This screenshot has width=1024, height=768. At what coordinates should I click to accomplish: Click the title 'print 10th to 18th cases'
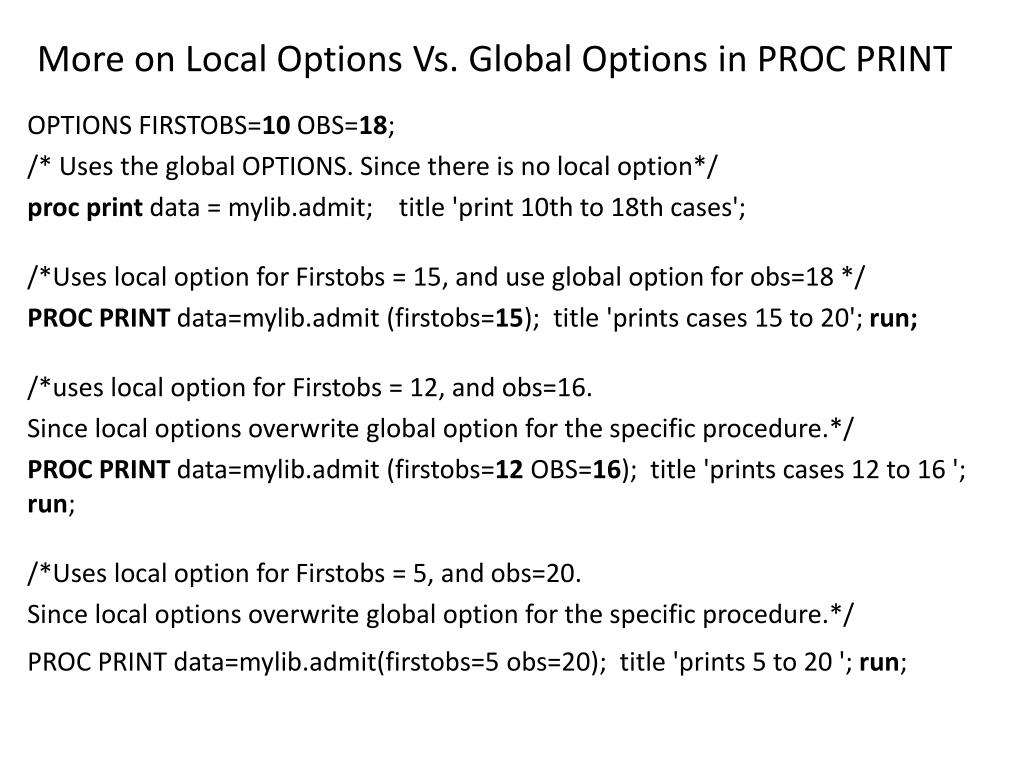click(x=572, y=208)
